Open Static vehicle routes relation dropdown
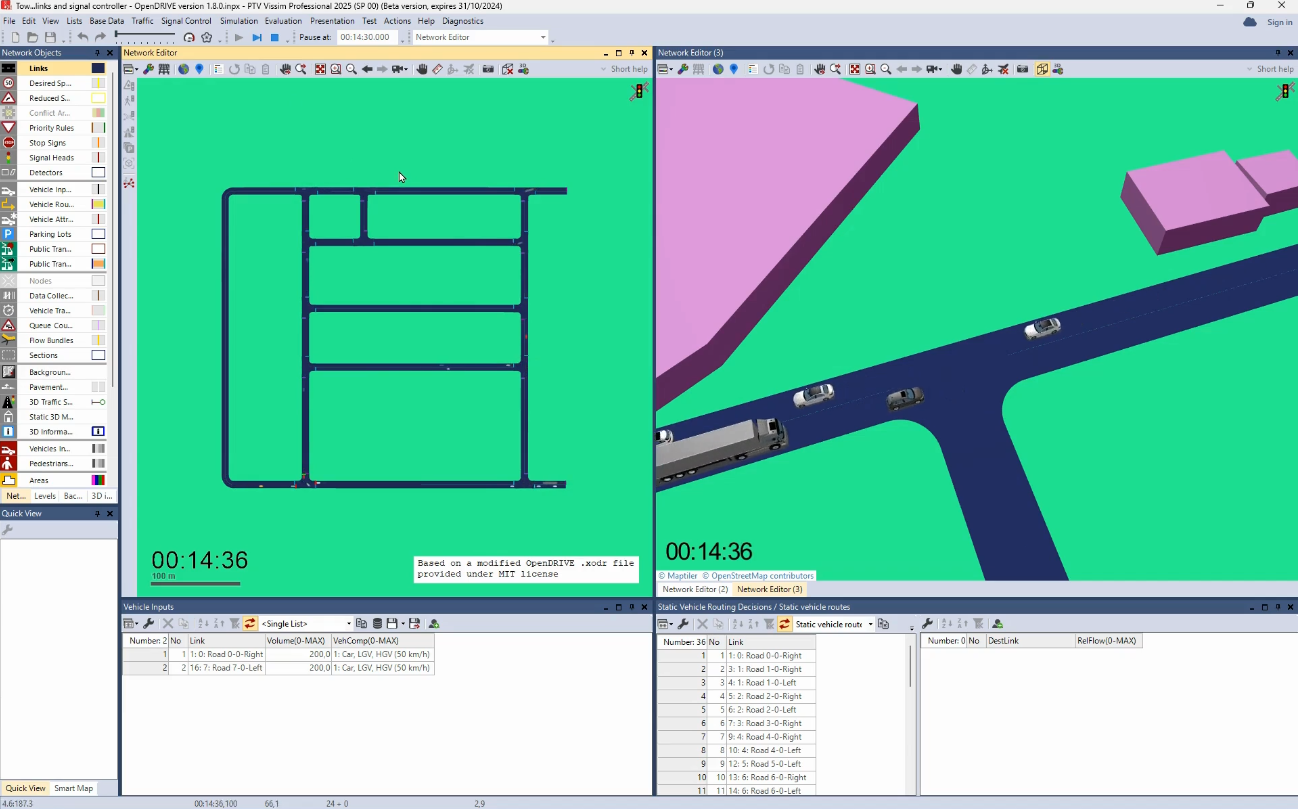The image size is (1298, 809). point(870,623)
